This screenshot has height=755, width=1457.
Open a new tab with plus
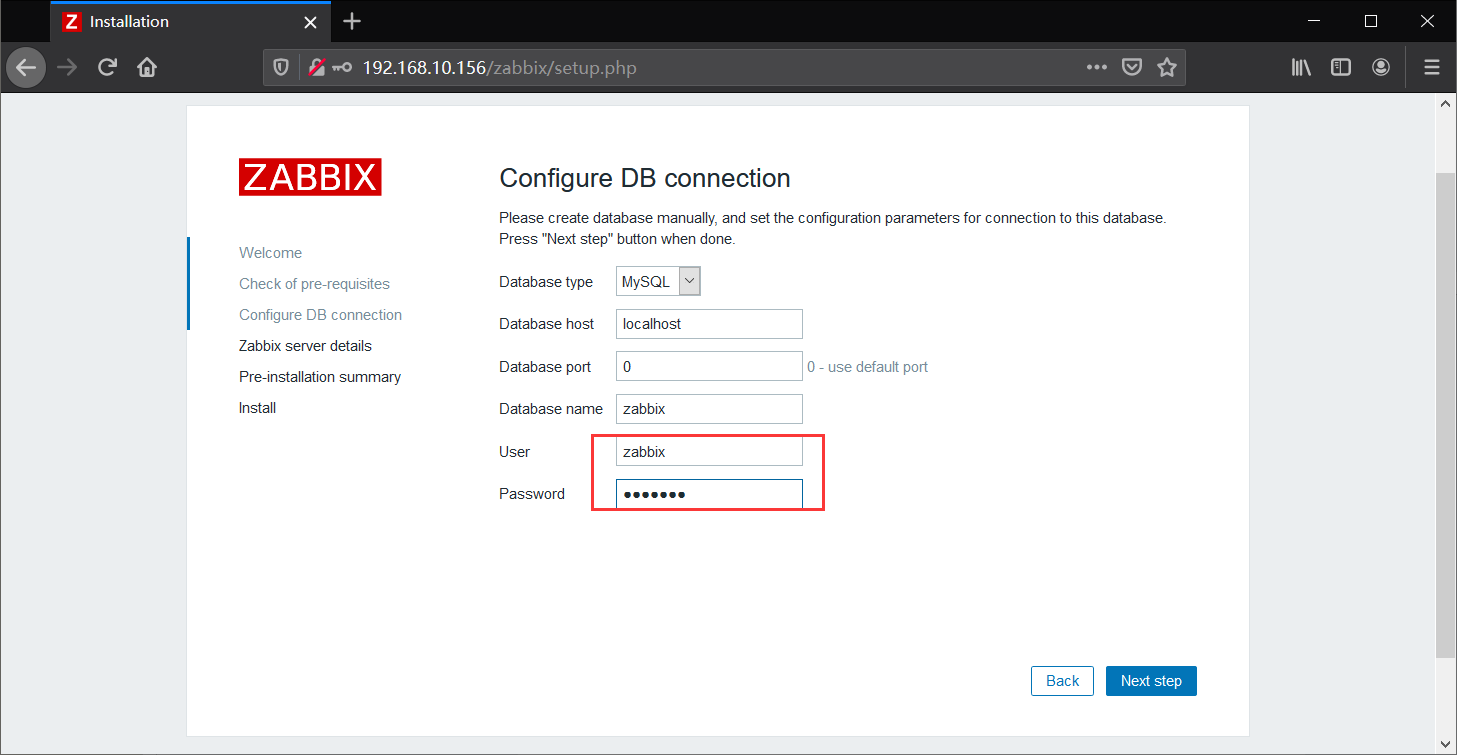352,21
